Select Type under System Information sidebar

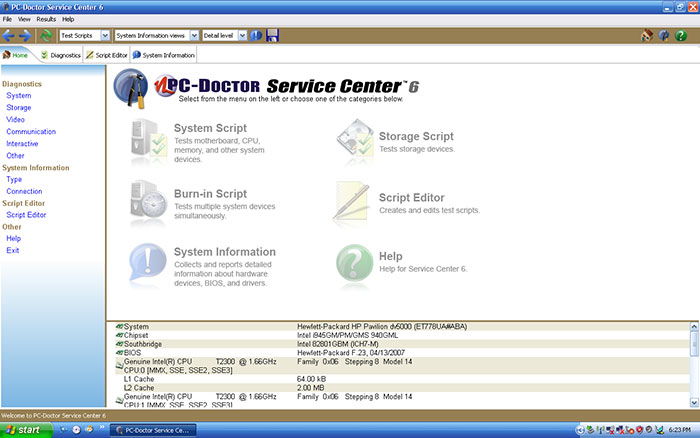[x=14, y=179]
